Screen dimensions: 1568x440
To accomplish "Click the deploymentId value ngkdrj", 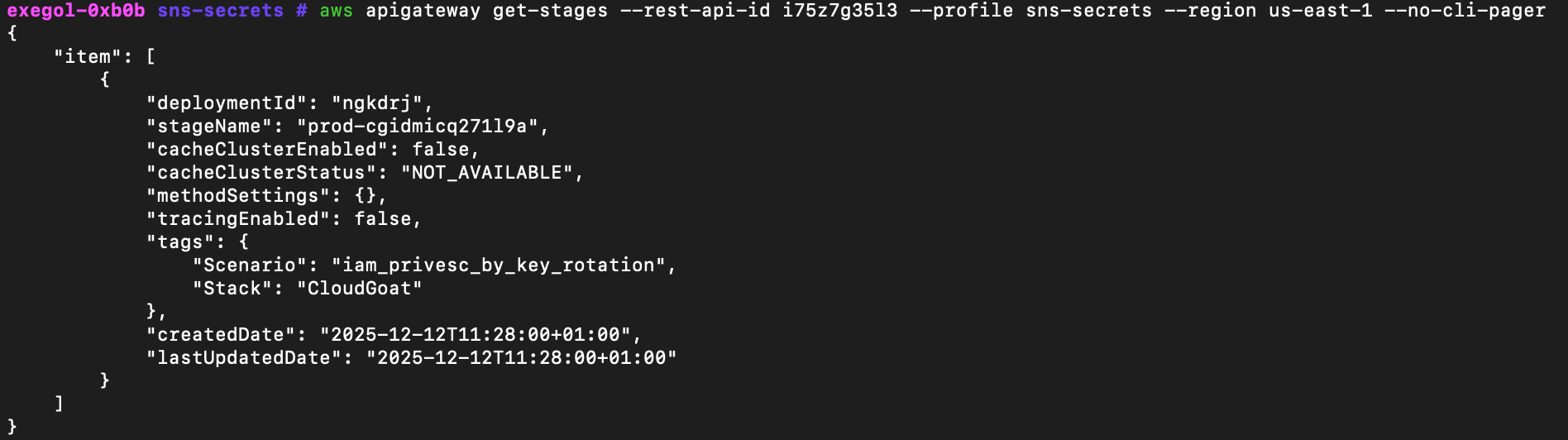I will [x=376, y=103].
